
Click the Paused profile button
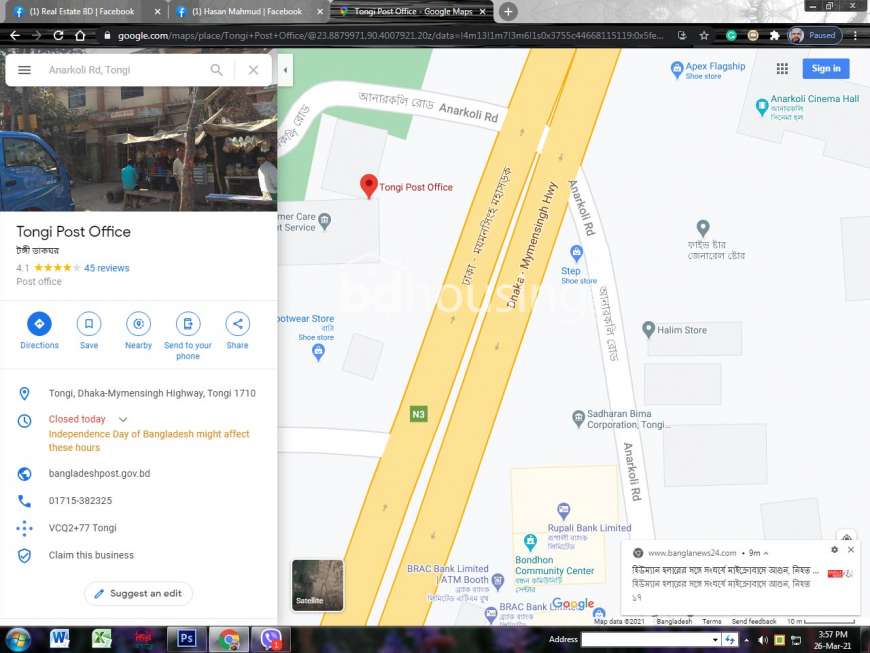pyautogui.click(x=815, y=36)
